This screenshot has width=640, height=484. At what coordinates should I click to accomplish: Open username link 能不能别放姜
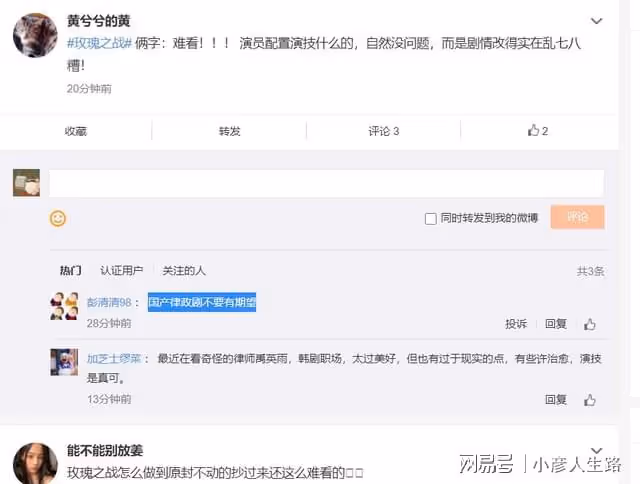(105, 451)
